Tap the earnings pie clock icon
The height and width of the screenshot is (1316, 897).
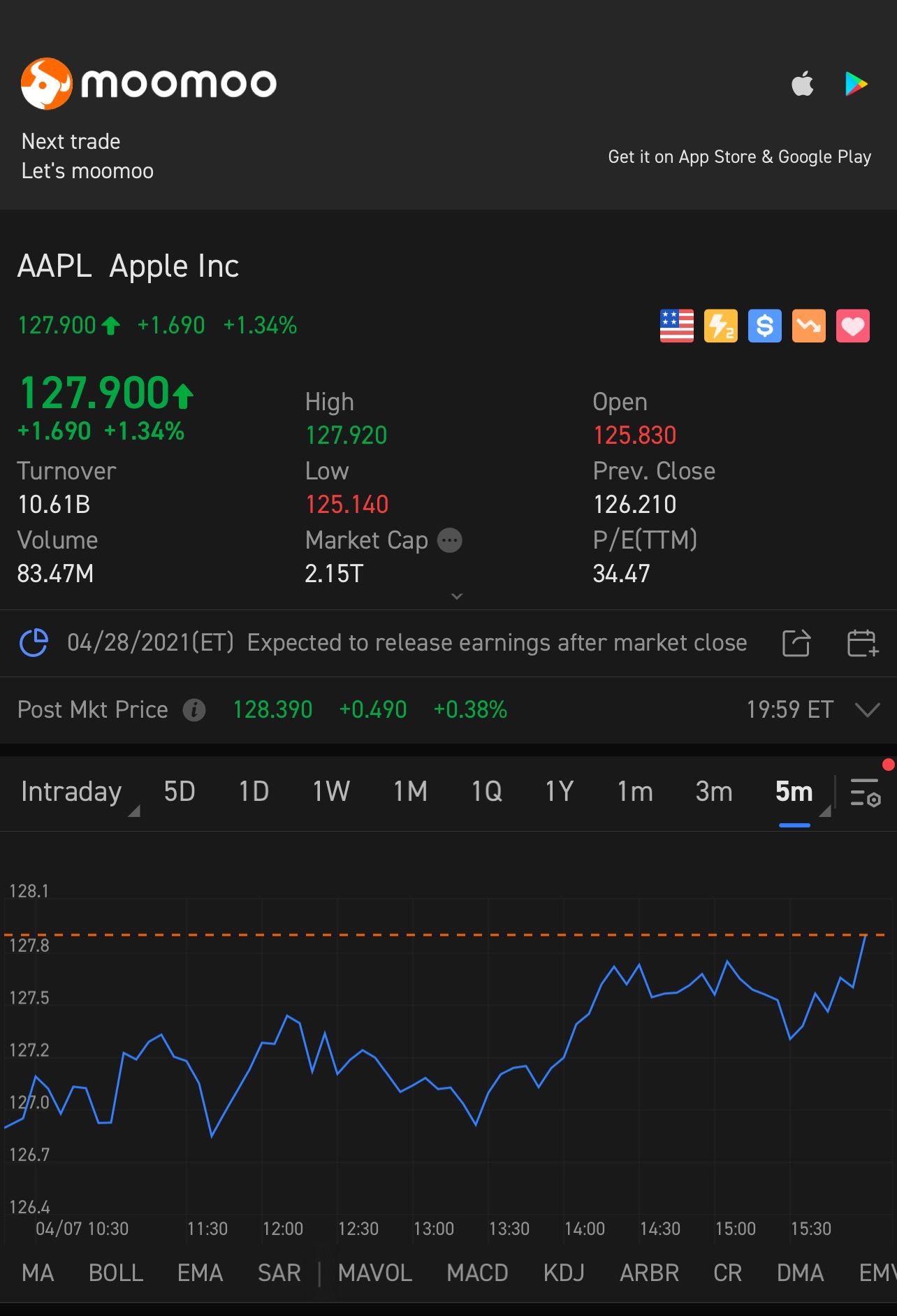[34, 643]
